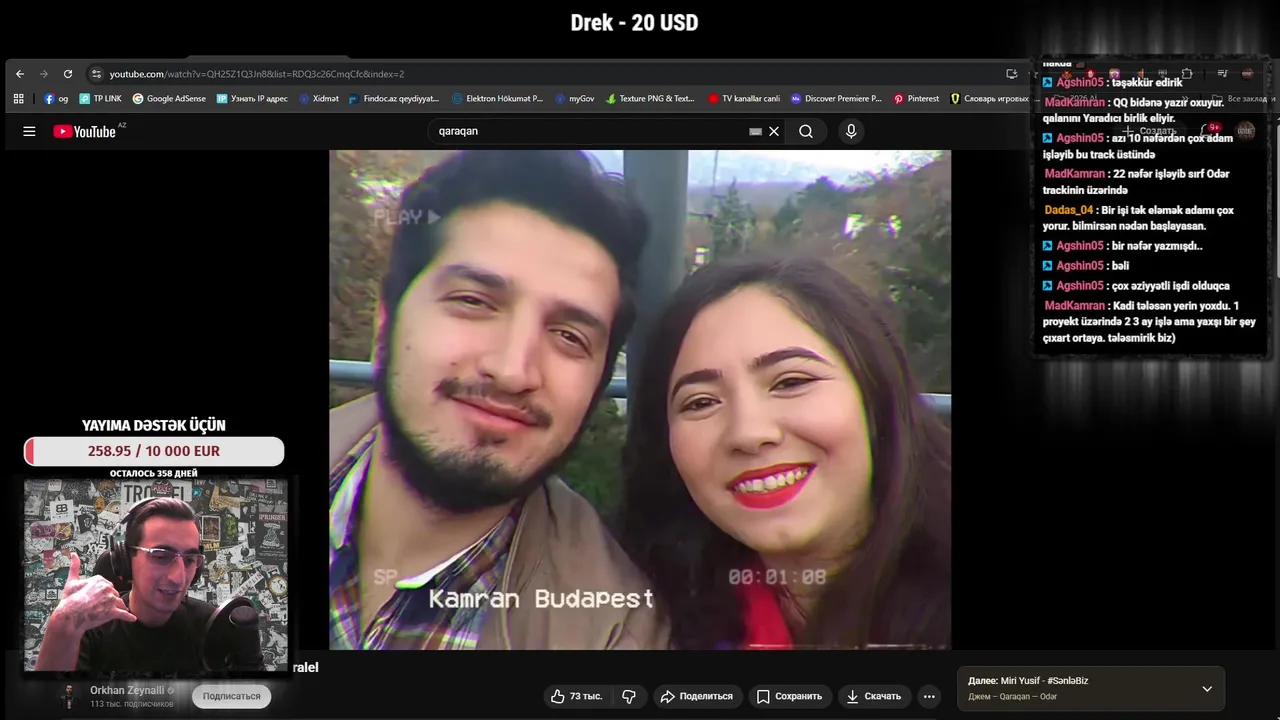Viewport: 1280px width, 720px height.
Task: Open the site information icon in address bar
Action: 96,74
